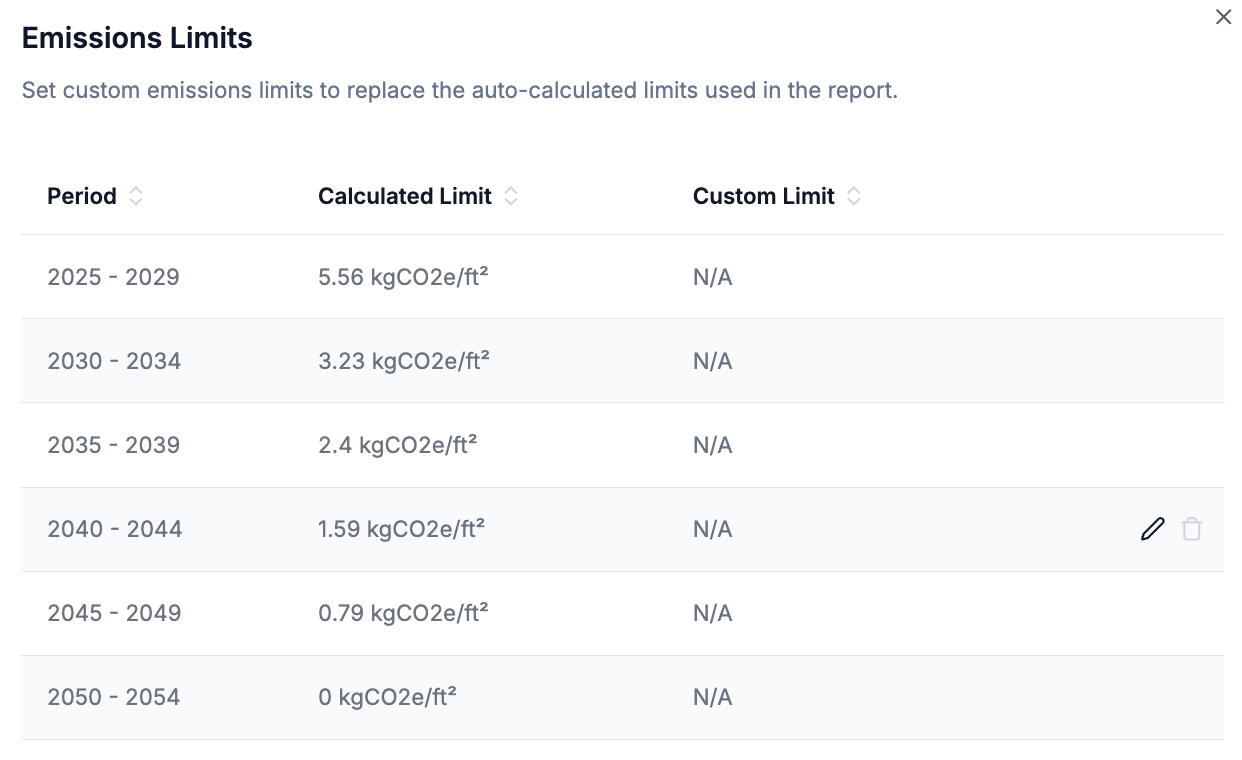Click the N/A custom limit for 2035 - 2039

coord(713,445)
